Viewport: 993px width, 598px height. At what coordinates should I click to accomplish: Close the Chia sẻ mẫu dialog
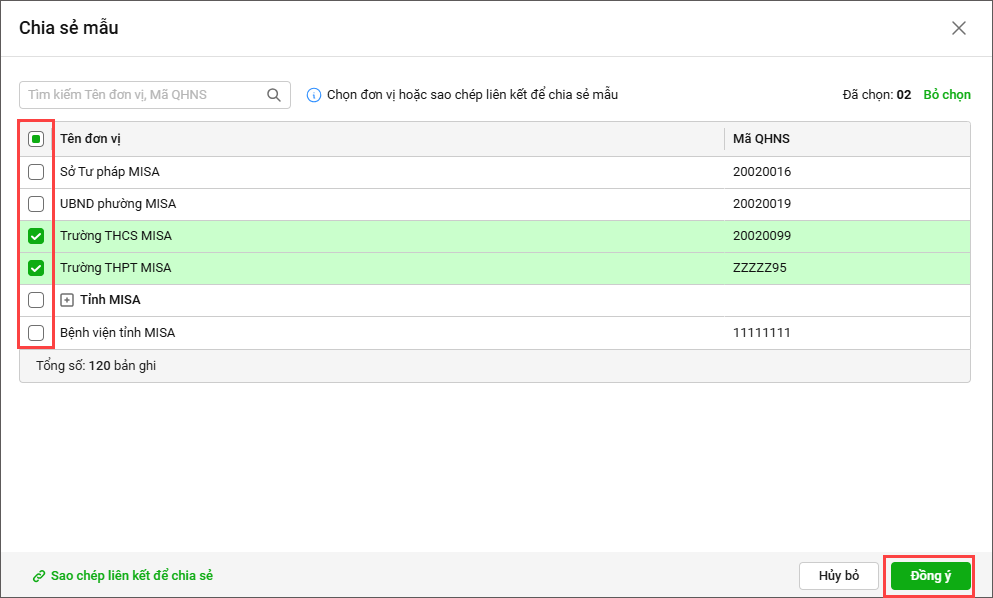click(958, 28)
